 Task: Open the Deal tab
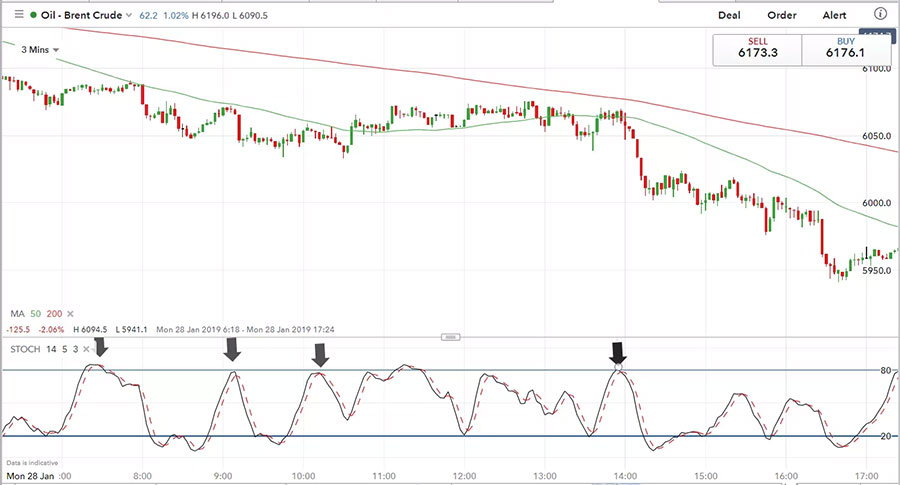coord(729,15)
